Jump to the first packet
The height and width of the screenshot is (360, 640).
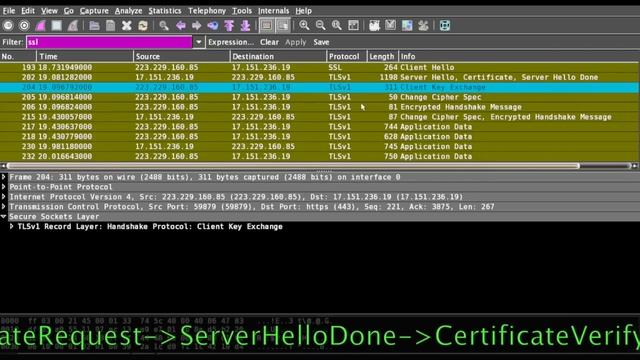click(229, 26)
